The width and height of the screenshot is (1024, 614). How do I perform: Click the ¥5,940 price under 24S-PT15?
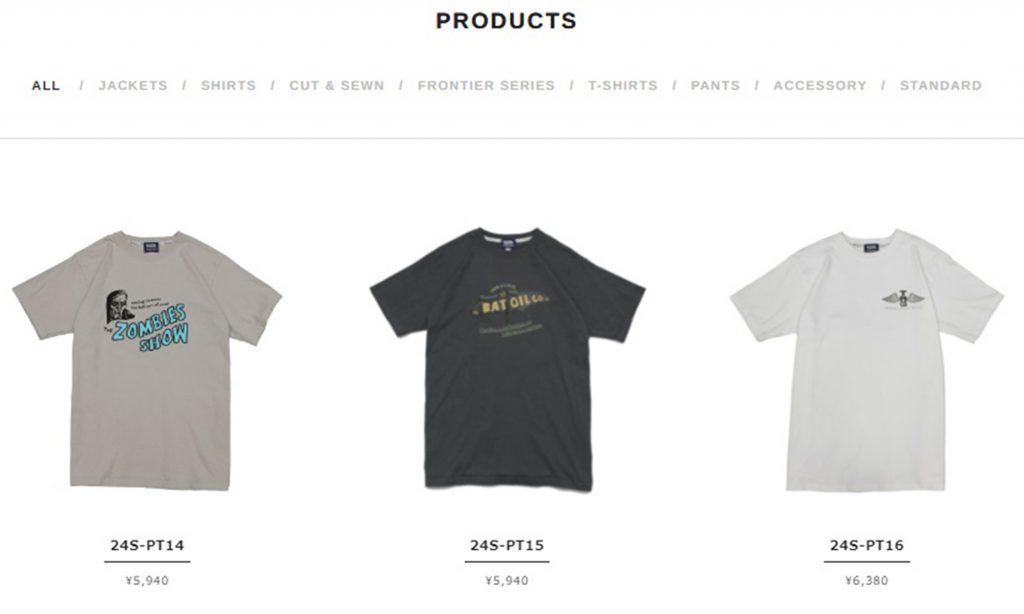click(507, 581)
